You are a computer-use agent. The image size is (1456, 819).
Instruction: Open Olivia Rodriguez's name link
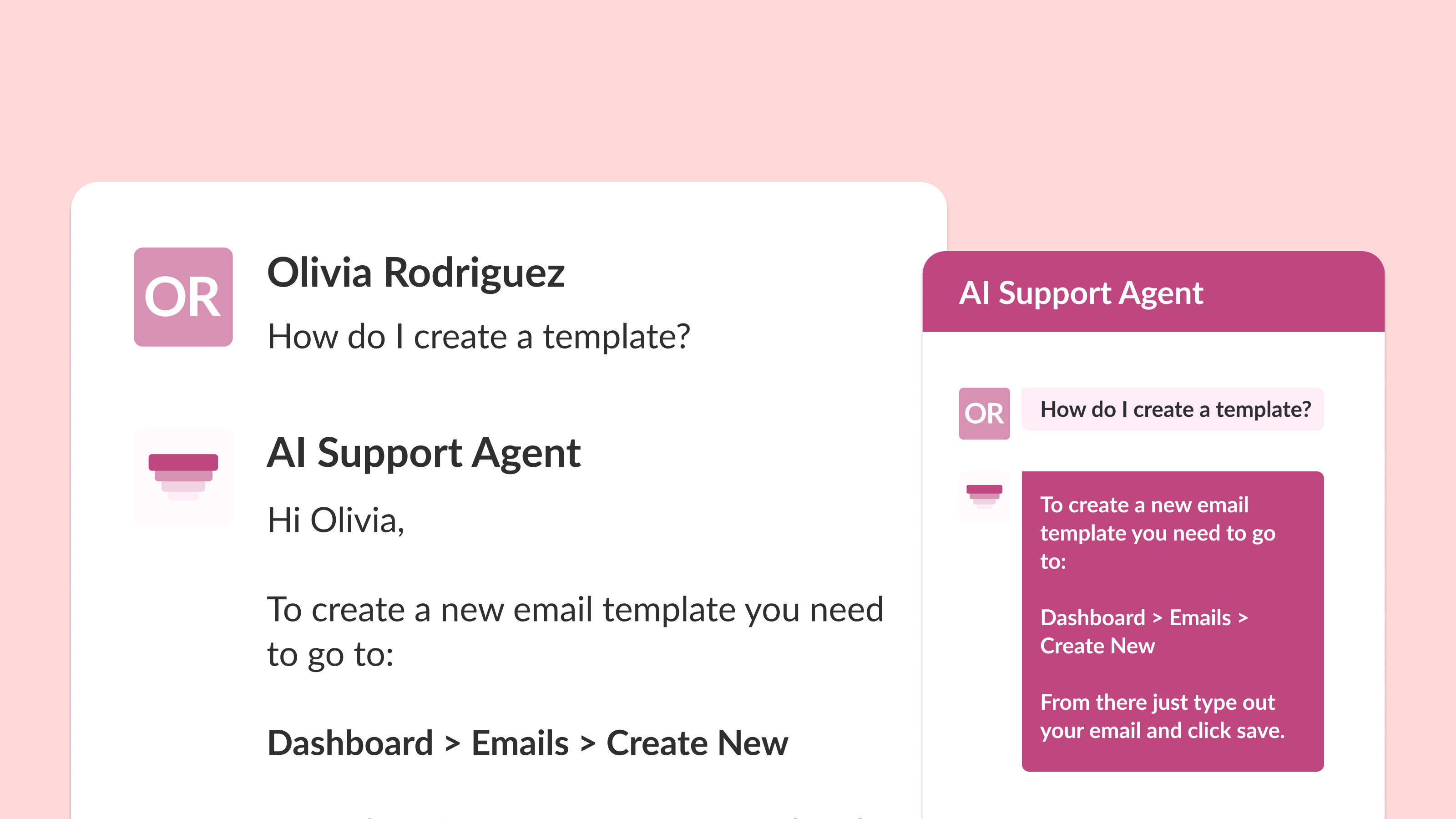click(415, 273)
